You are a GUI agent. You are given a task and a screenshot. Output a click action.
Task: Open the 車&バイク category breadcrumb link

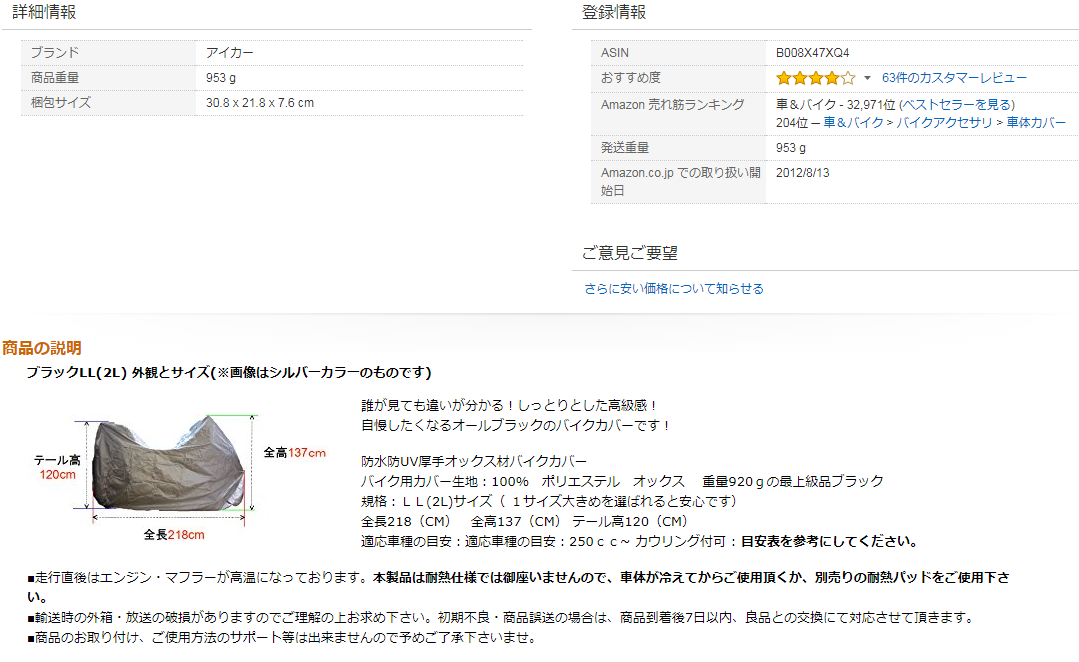click(x=855, y=122)
